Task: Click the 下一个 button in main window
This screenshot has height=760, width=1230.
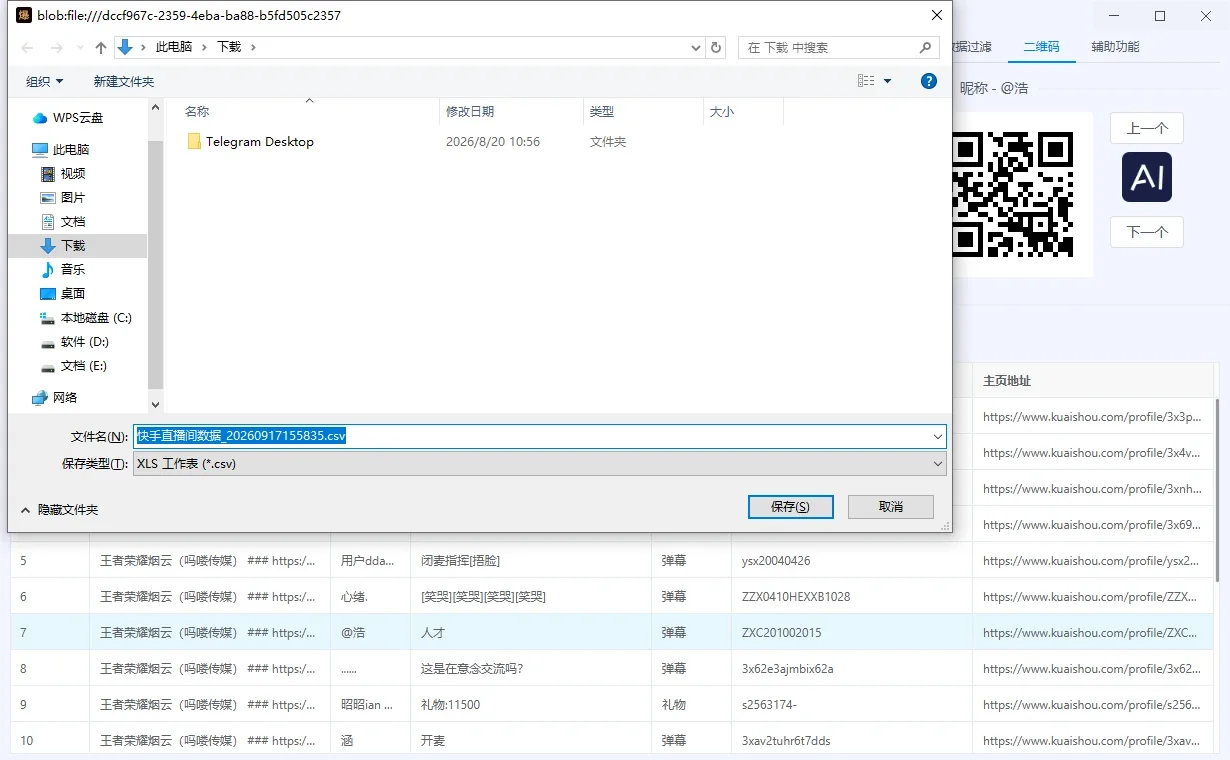Action: pos(1147,232)
